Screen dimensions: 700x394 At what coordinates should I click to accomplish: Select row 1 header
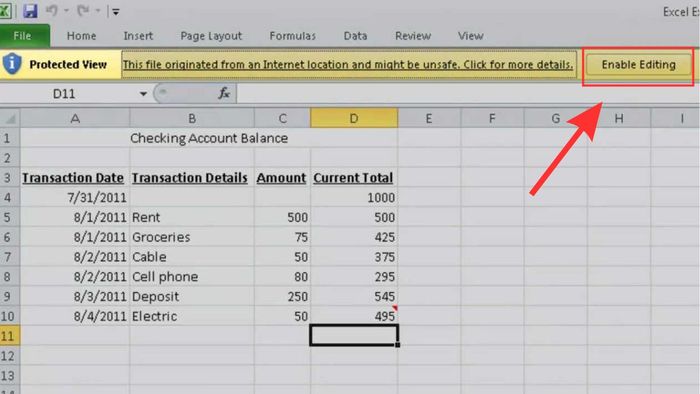pos(10,138)
